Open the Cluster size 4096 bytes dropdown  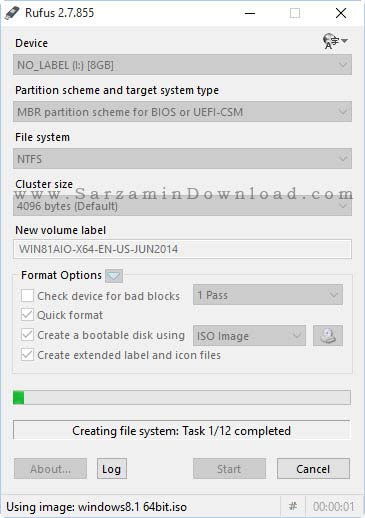(x=182, y=206)
